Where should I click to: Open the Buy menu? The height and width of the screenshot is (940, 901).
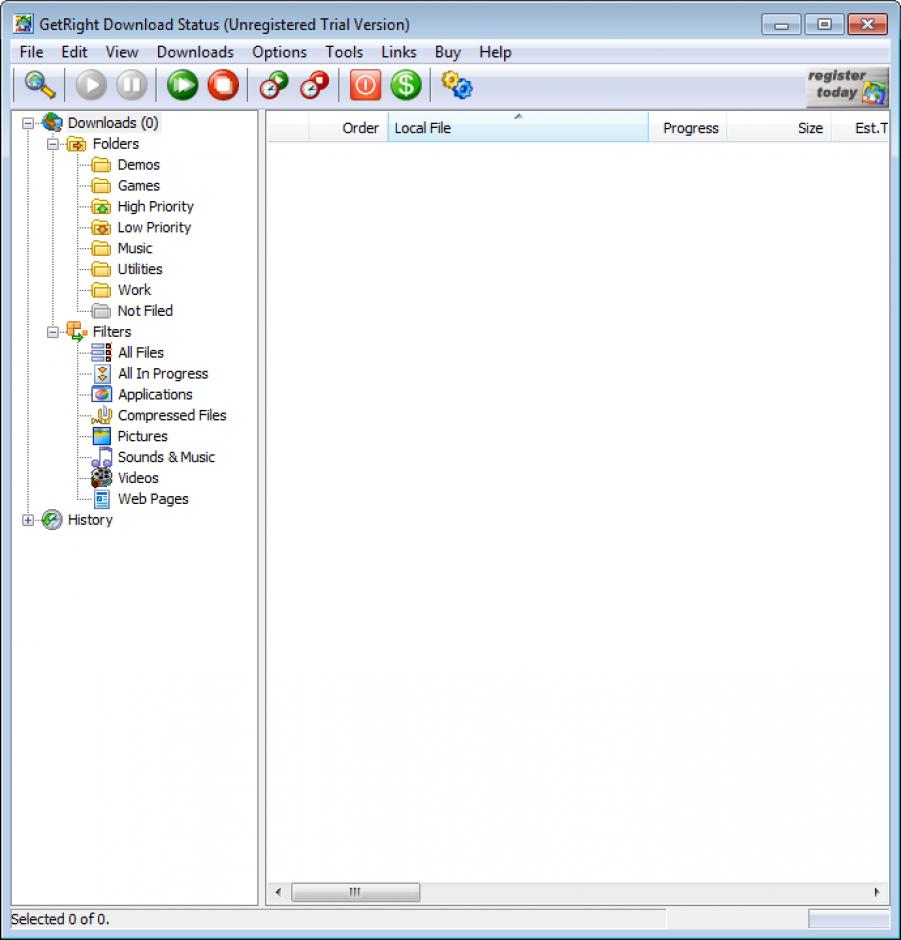448,52
